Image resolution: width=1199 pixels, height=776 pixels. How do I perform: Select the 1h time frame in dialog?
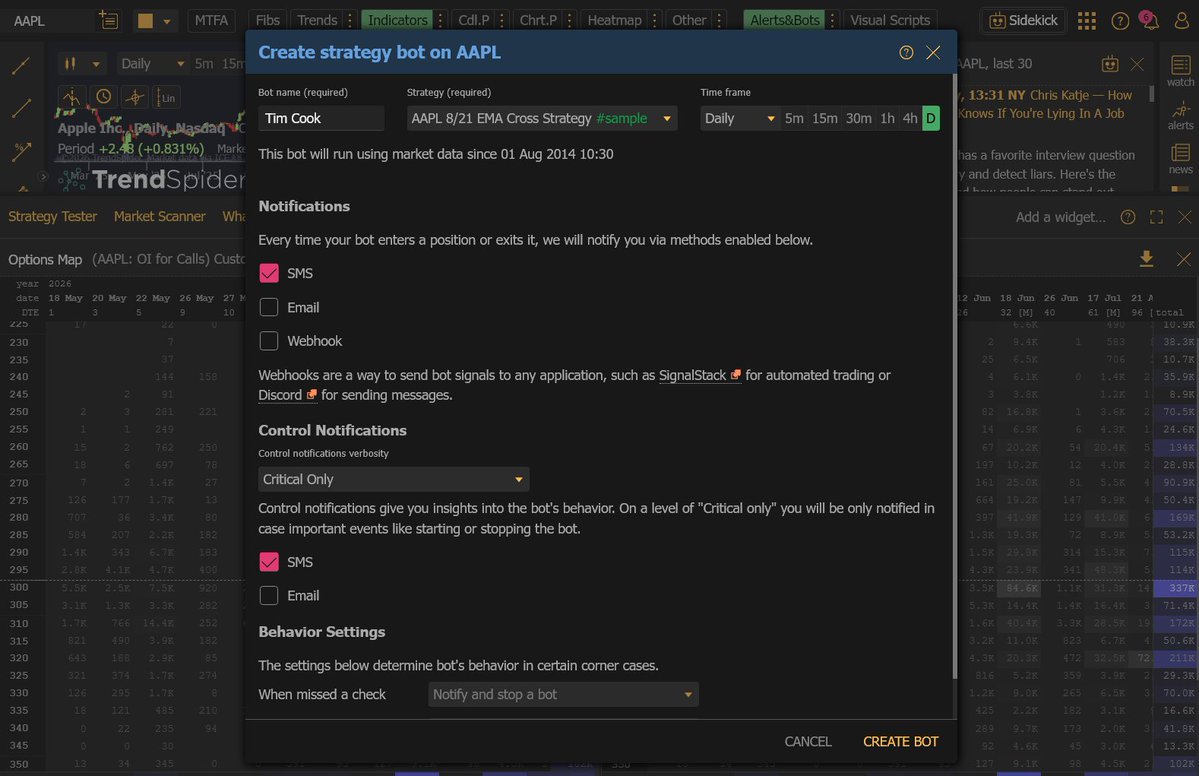pyautogui.click(x=887, y=119)
